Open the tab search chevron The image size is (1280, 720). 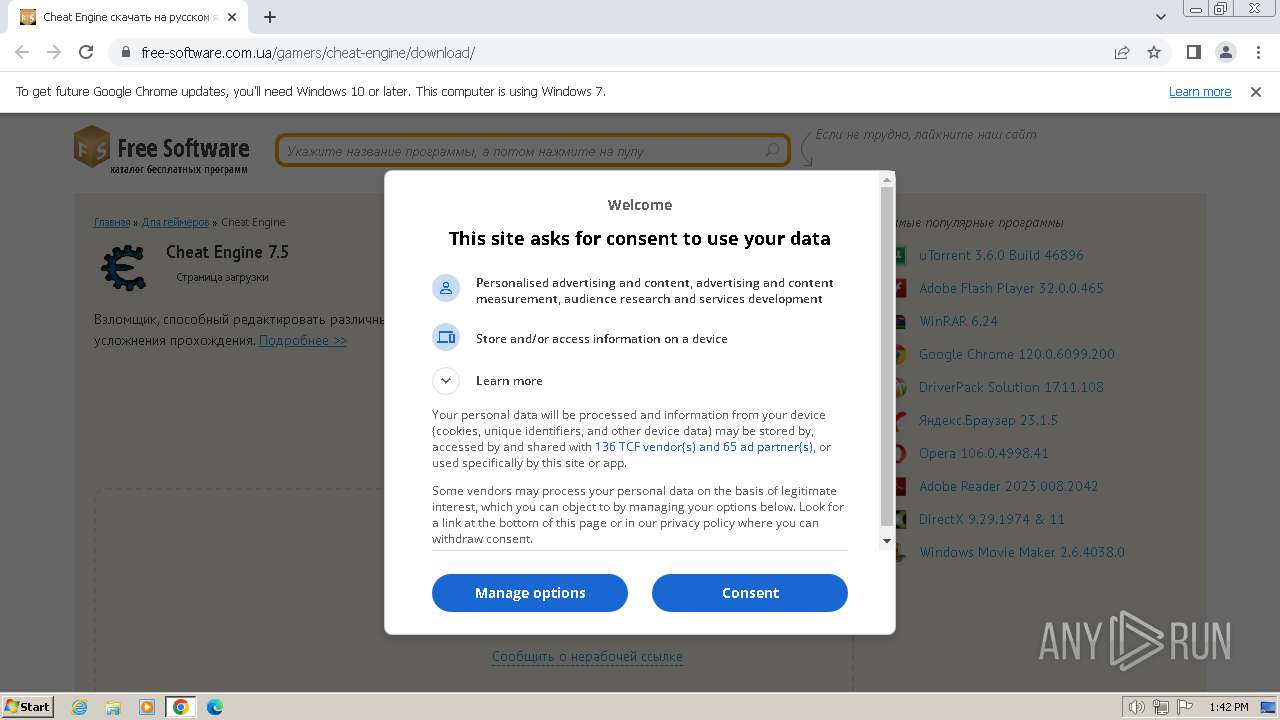click(x=1160, y=17)
